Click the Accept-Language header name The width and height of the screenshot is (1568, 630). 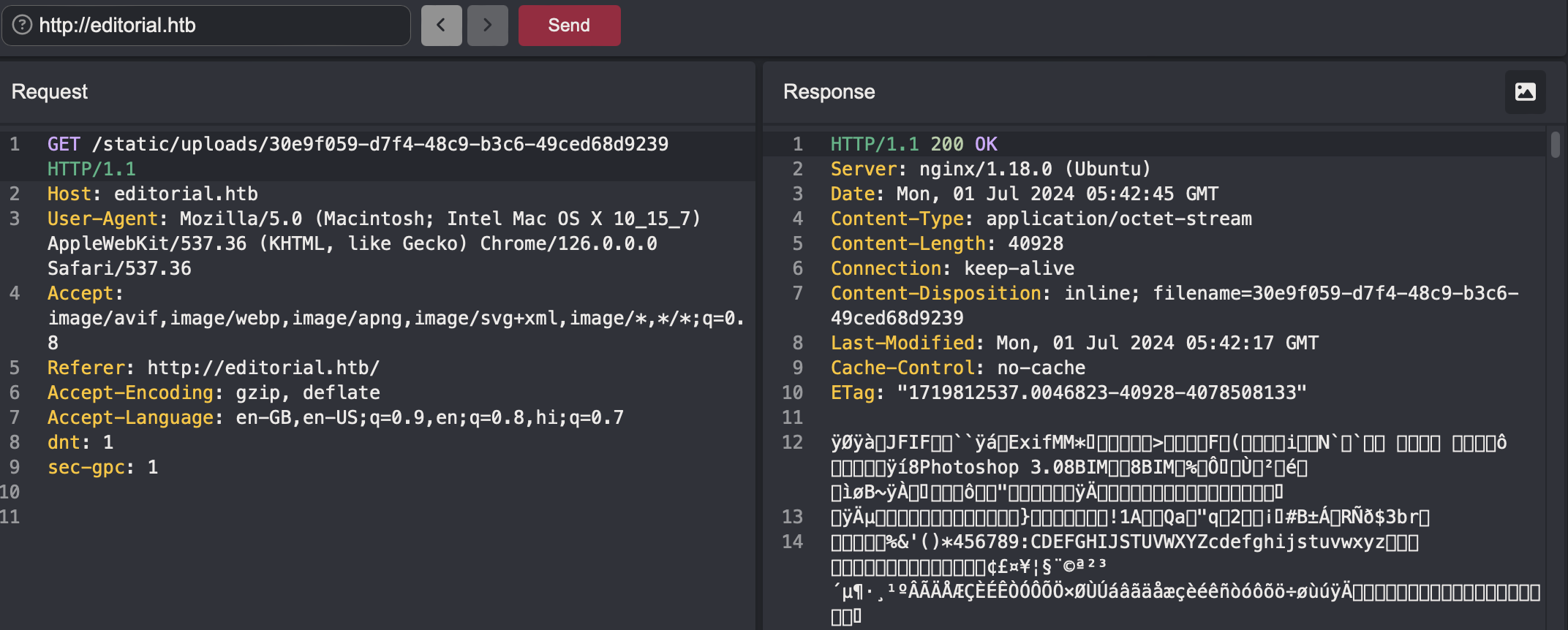coord(130,417)
